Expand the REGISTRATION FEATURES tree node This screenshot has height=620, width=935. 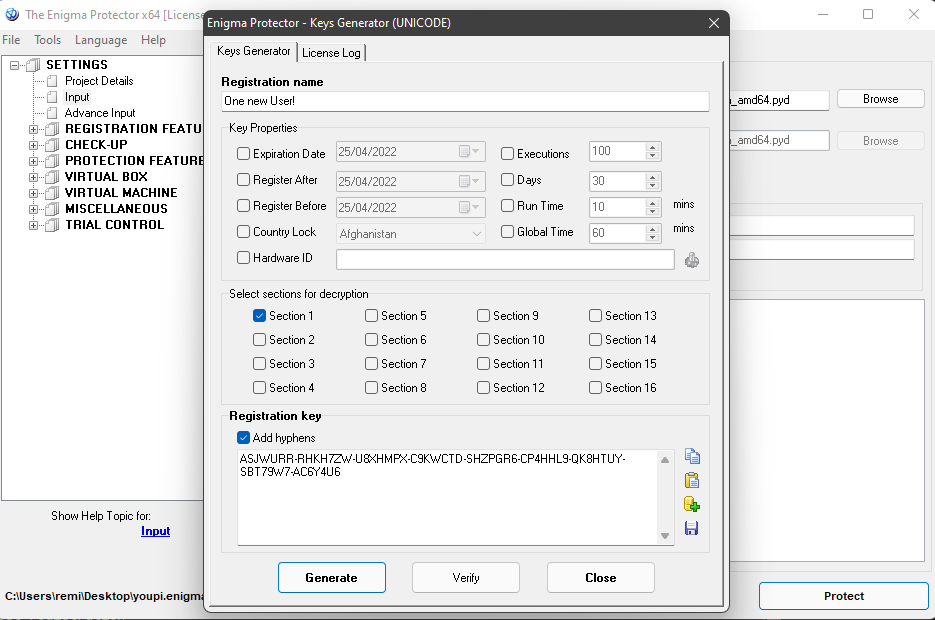click(x=34, y=129)
